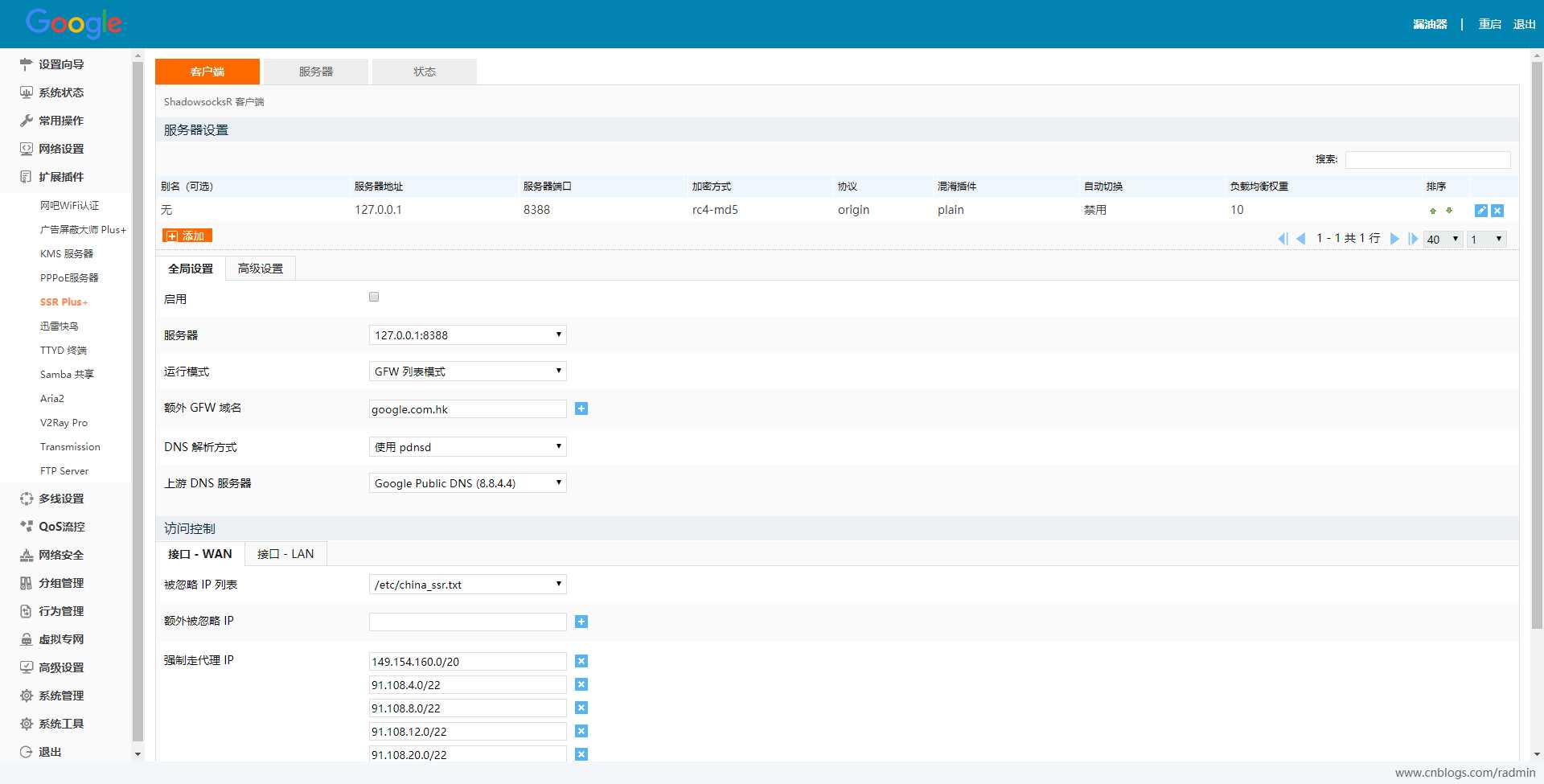Open 广告屏蔽大师 Plus+ plugin page
Viewport: 1544px width, 784px height.
[83, 230]
